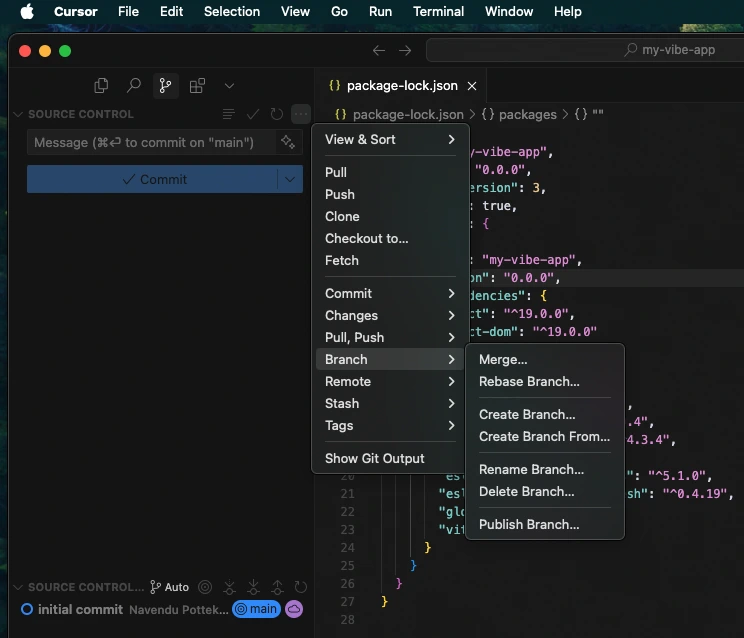The image size is (744, 638).
Task: Select Create Branch From... option
Action: point(545,436)
